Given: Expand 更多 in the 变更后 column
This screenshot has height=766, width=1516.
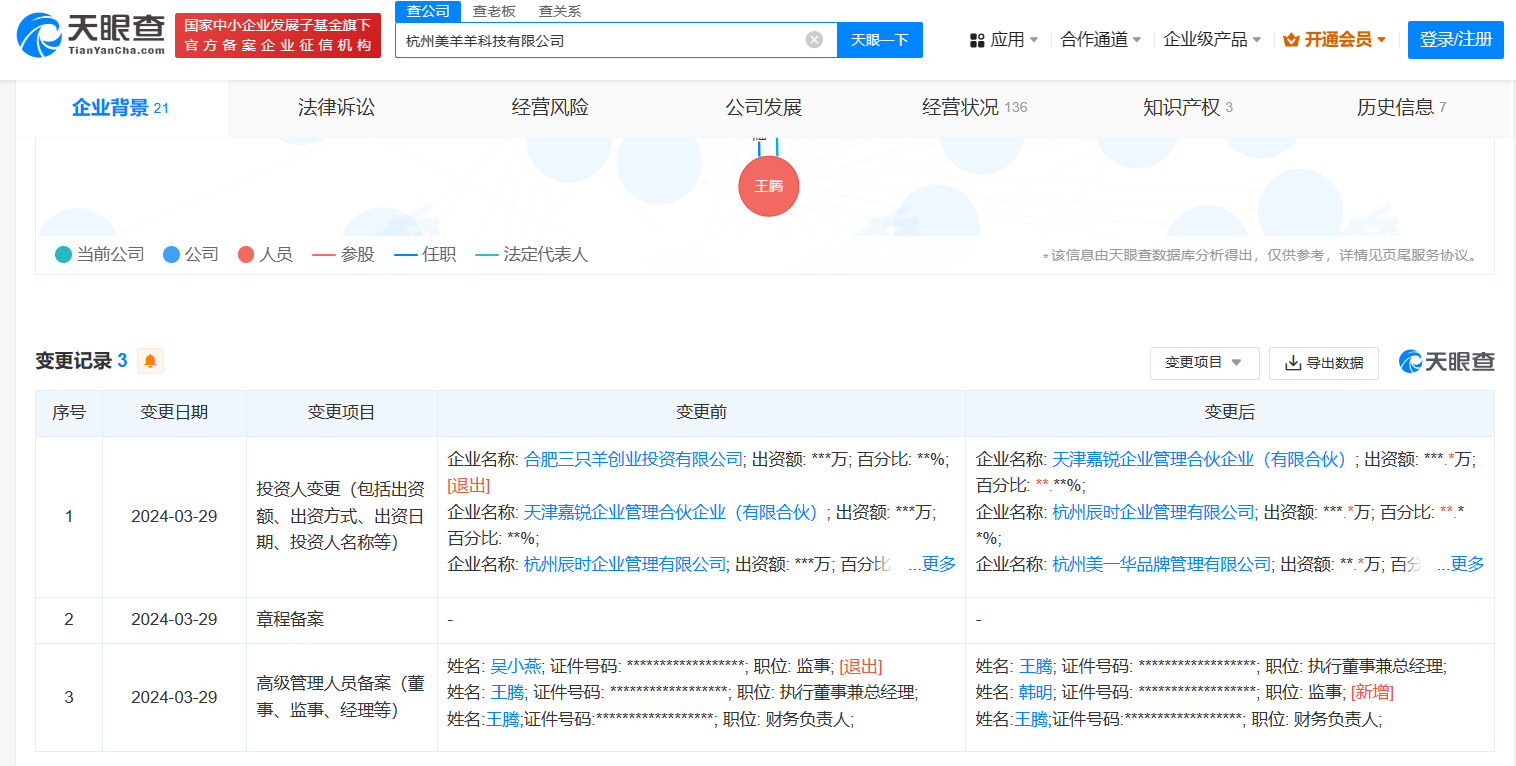Looking at the screenshot, I should click(1467, 564).
